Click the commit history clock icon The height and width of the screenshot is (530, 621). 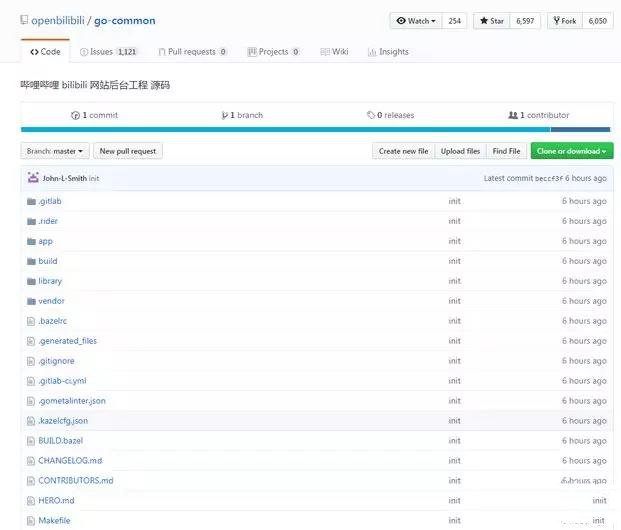coord(75,115)
